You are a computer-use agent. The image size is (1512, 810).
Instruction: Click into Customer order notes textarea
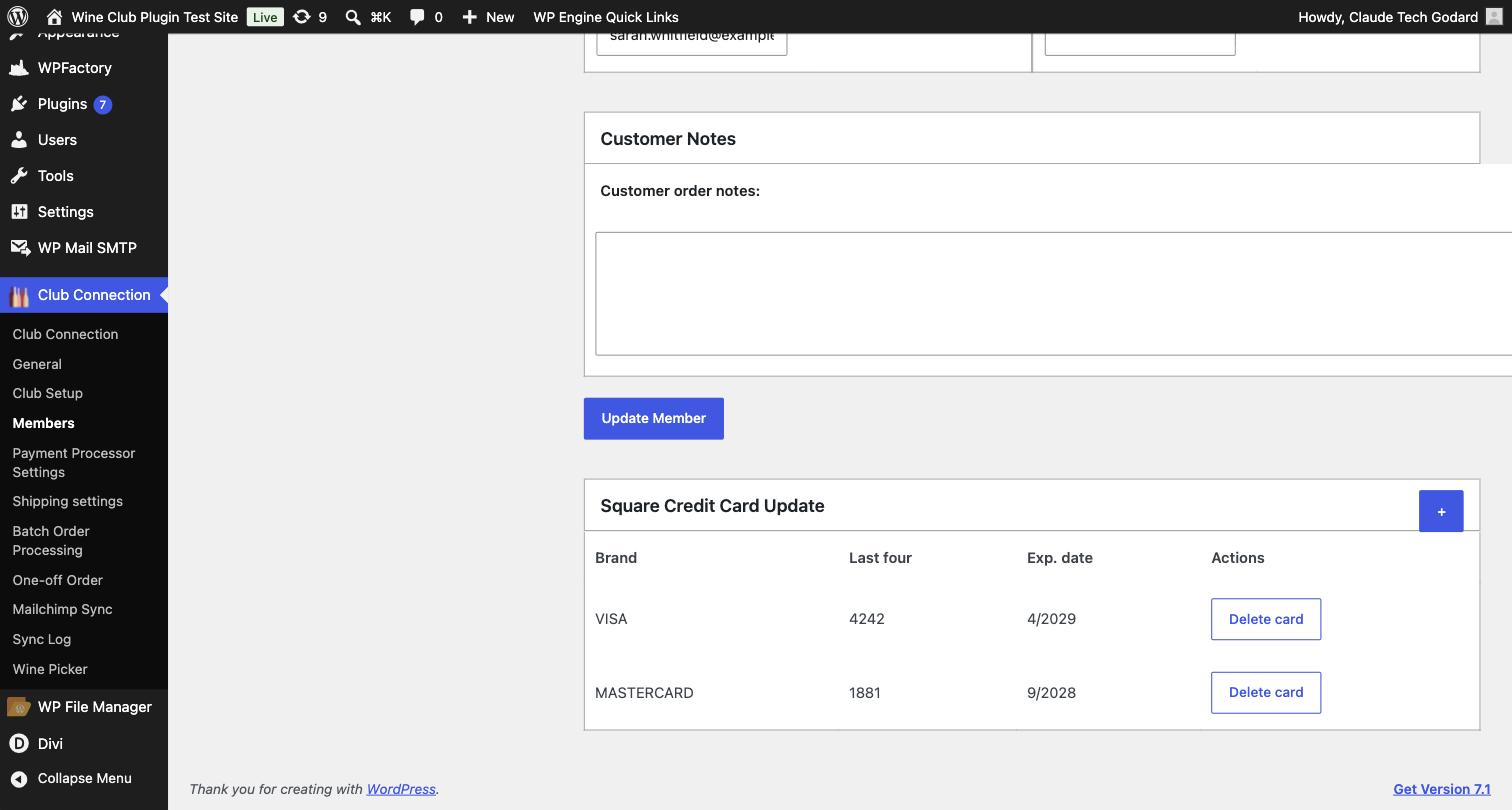1053,294
